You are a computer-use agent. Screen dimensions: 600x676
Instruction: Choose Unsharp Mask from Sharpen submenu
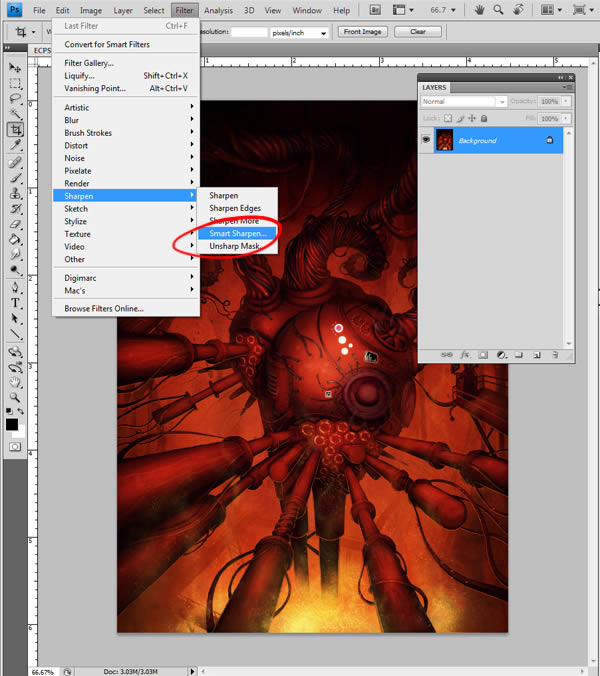237,246
